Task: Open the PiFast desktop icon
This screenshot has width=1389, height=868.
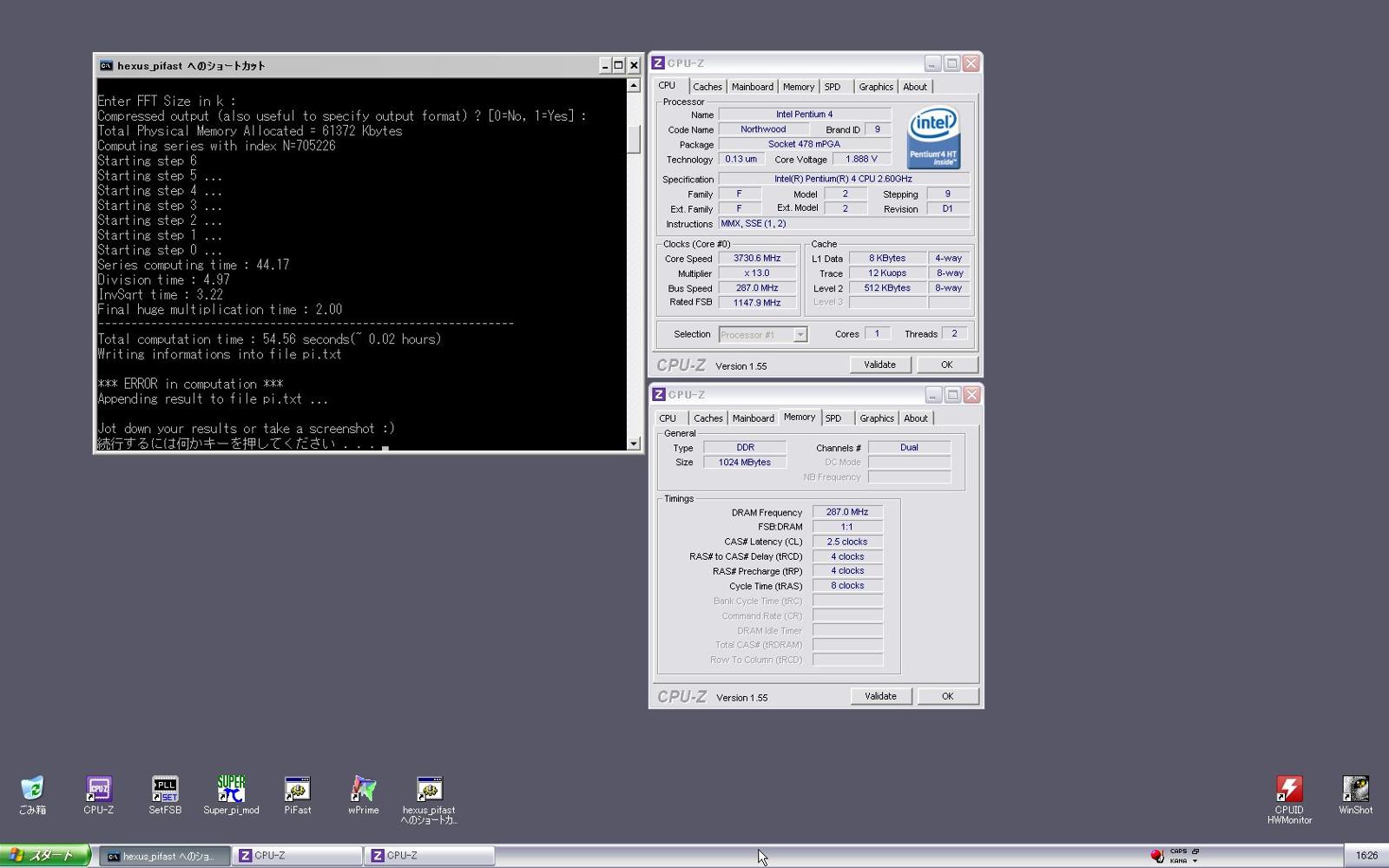Action: coord(297,795)
